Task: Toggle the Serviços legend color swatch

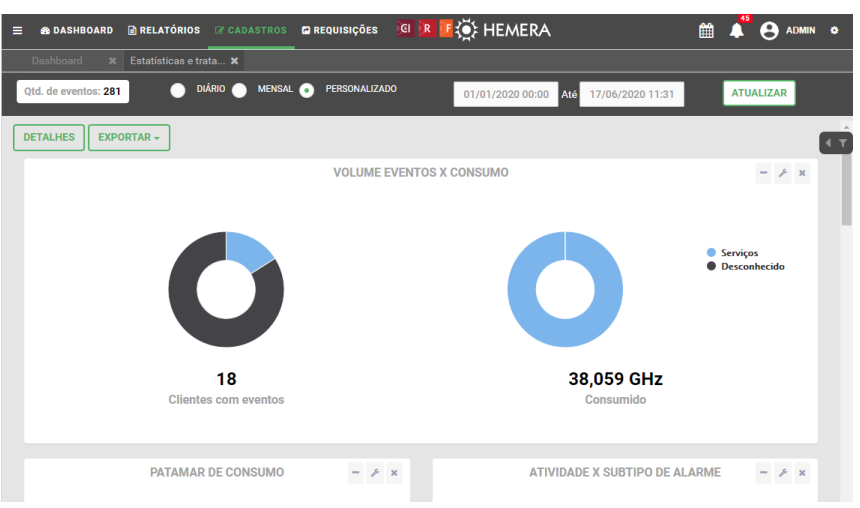Action: click(x=712, y=253)
